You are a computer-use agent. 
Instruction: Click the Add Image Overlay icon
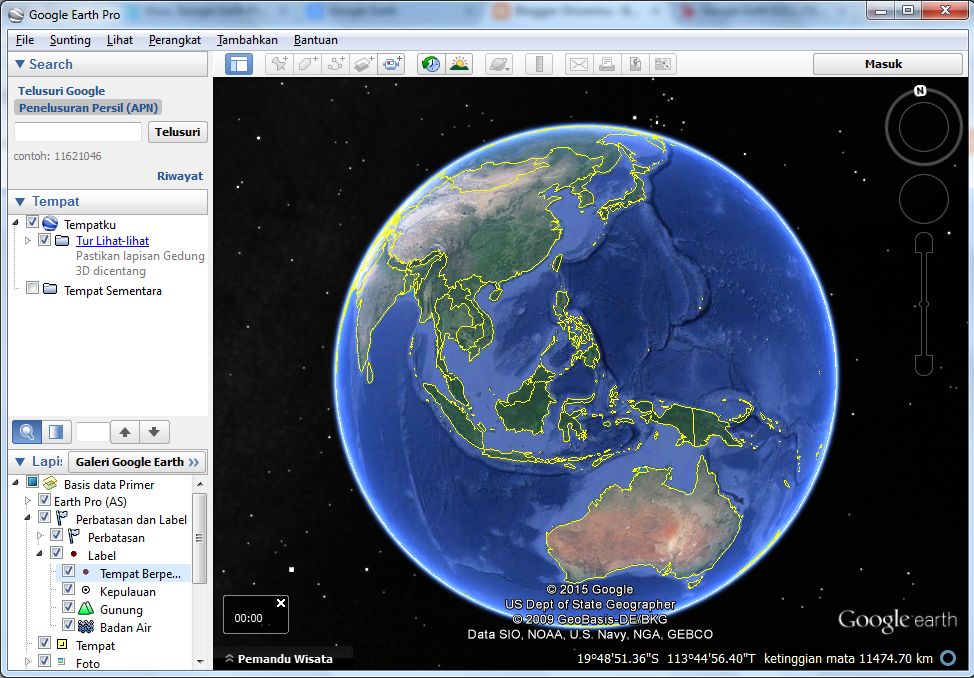(x=364, y=64)
